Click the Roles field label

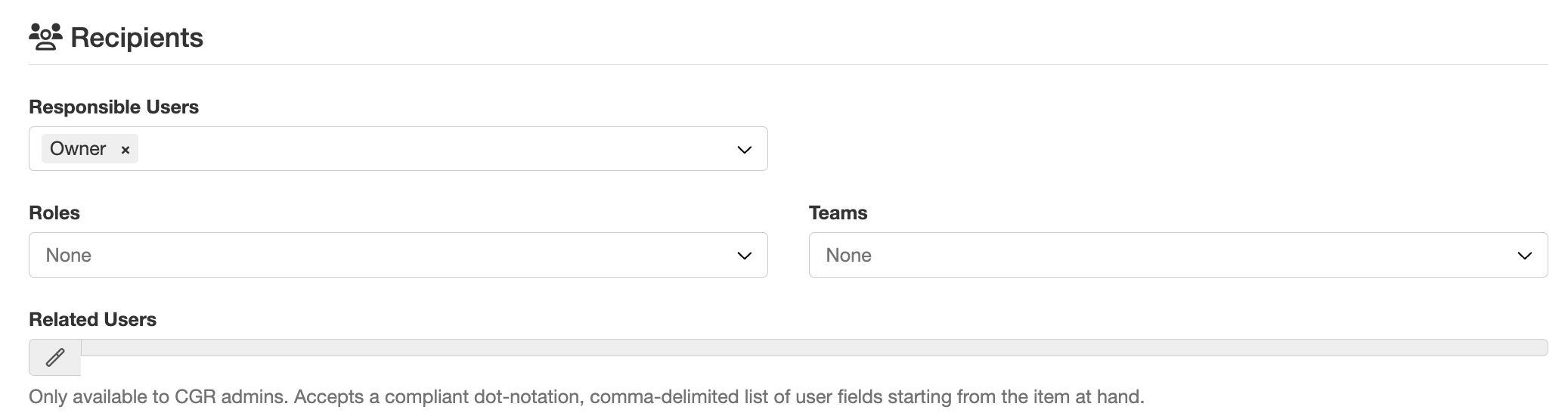click(54, 213)
